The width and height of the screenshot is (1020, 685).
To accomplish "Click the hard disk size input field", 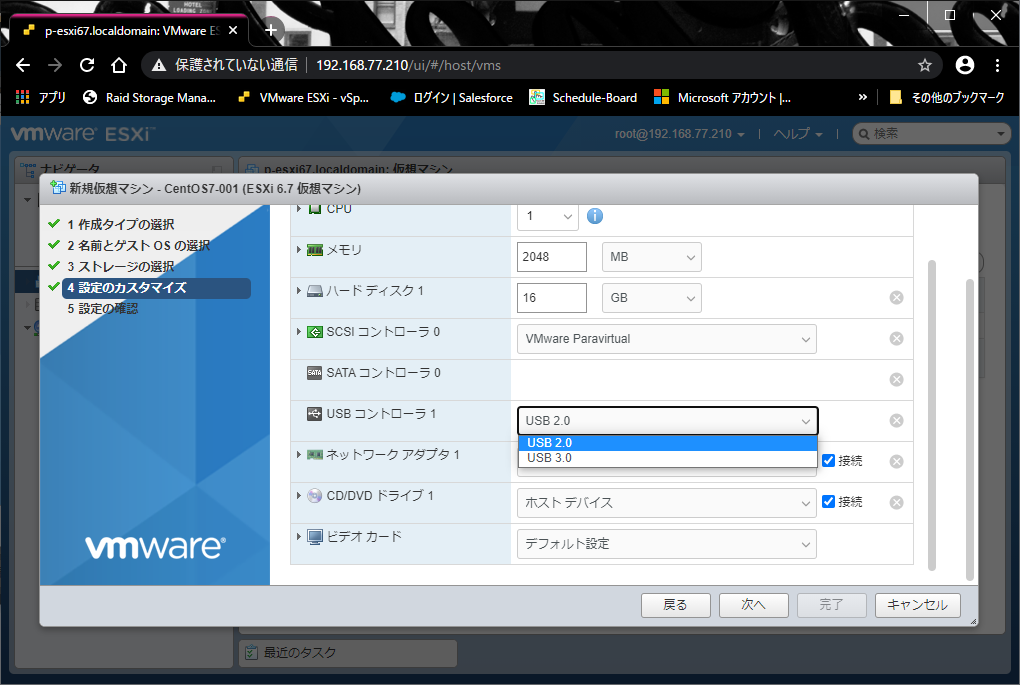I will point(552,298).
